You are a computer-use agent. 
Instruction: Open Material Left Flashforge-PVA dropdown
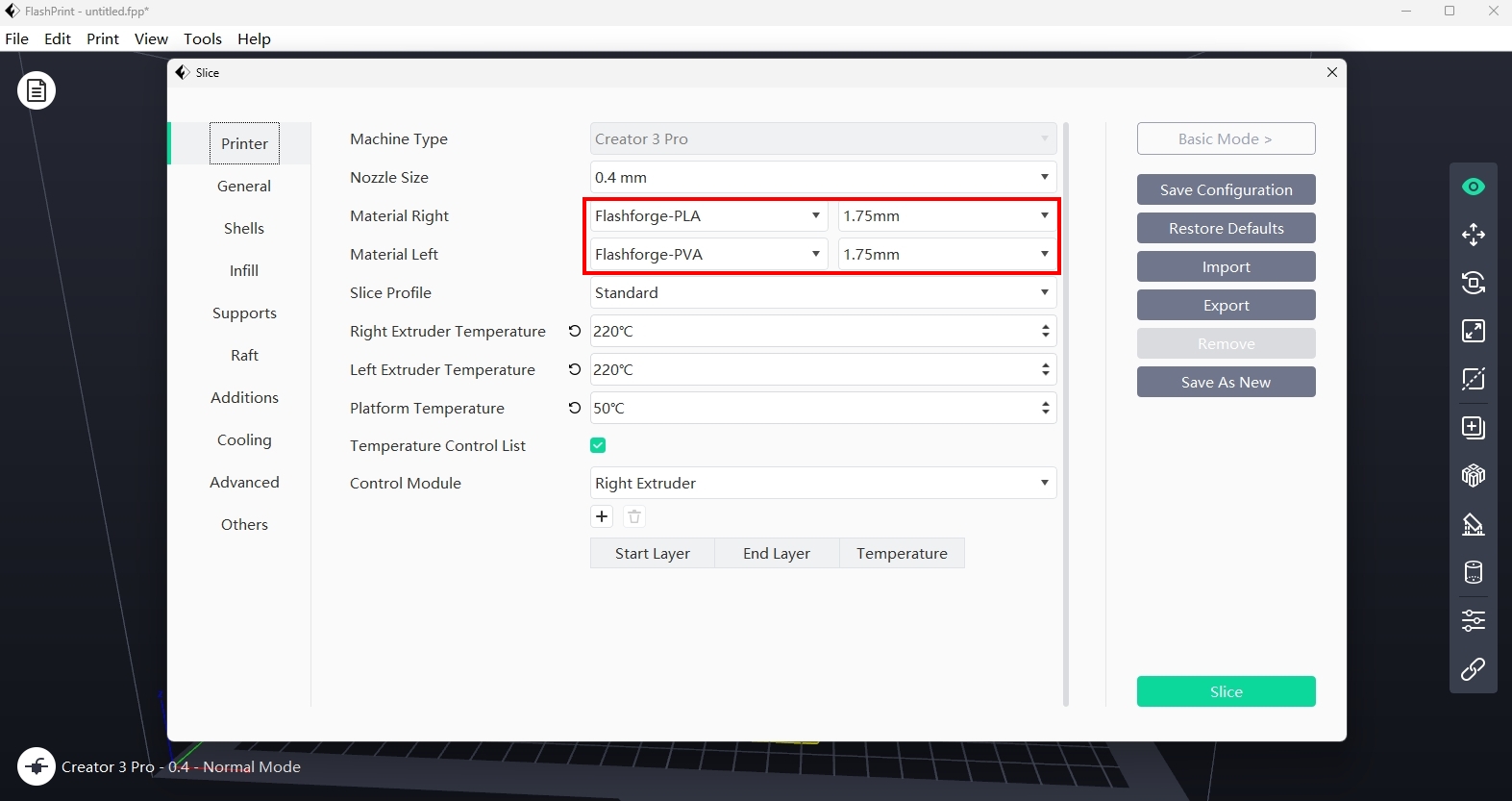tap(707, 254)
